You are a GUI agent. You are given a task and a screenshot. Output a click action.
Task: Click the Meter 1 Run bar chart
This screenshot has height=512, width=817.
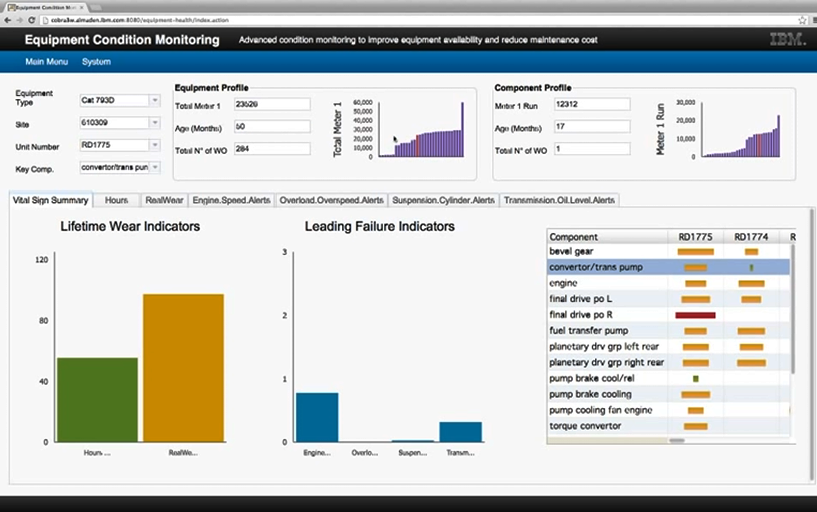coord(741,129)
